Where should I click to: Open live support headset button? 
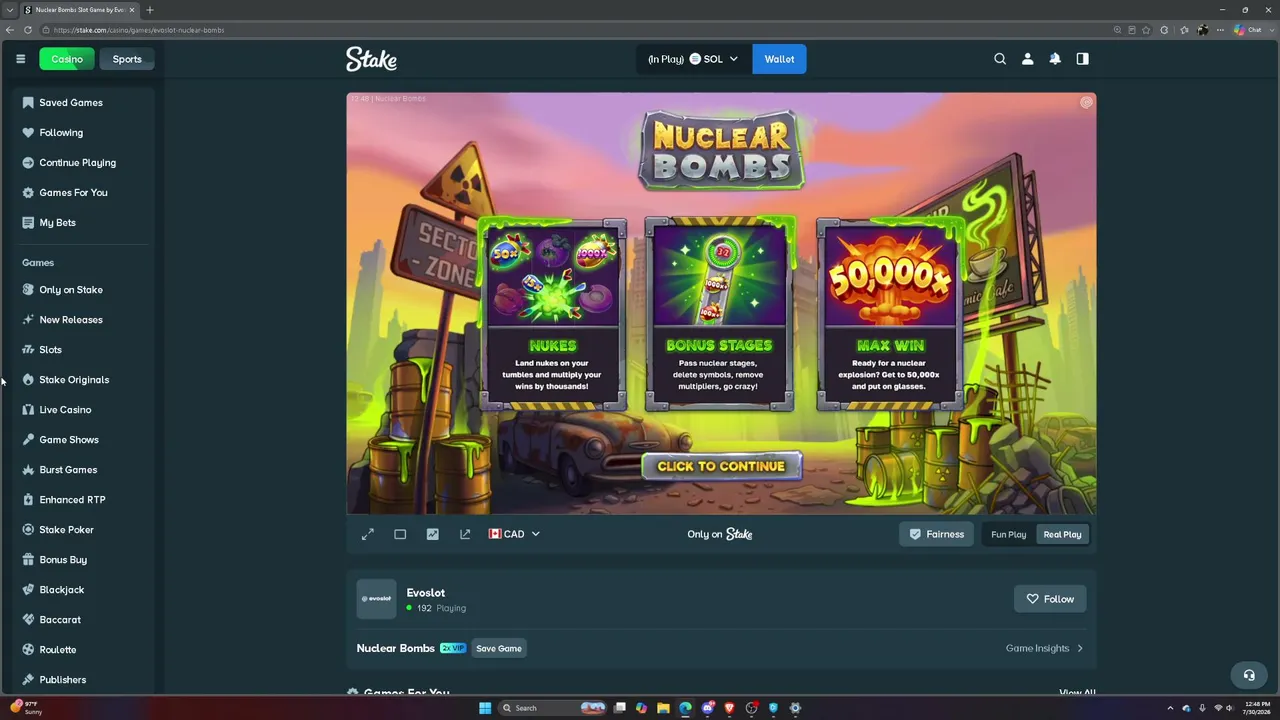coord(1249,675)
